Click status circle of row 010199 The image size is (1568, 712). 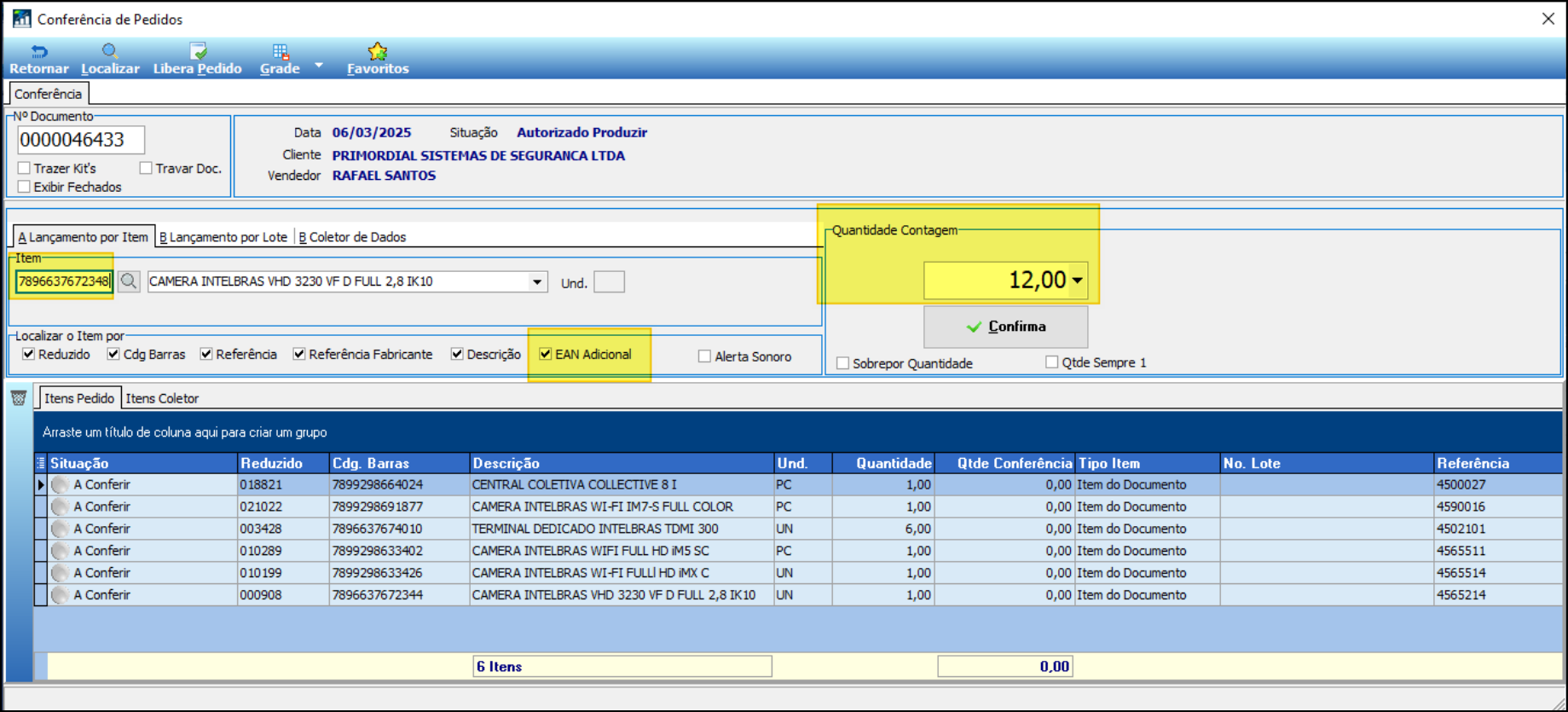point(60,574)
